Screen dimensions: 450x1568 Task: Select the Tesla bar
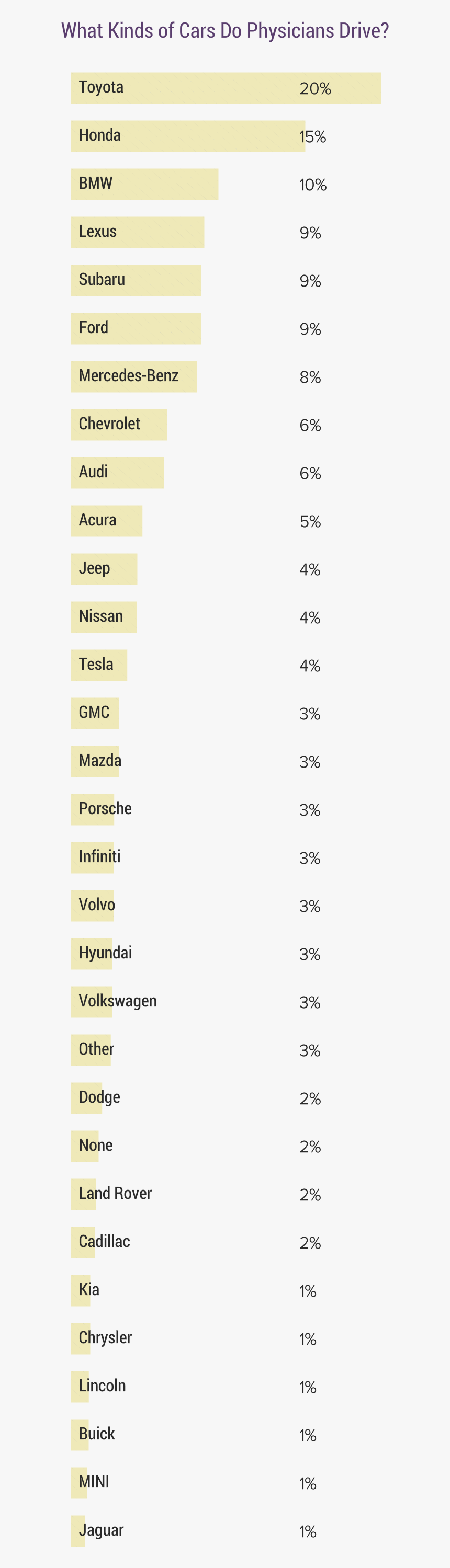(99, 665)
